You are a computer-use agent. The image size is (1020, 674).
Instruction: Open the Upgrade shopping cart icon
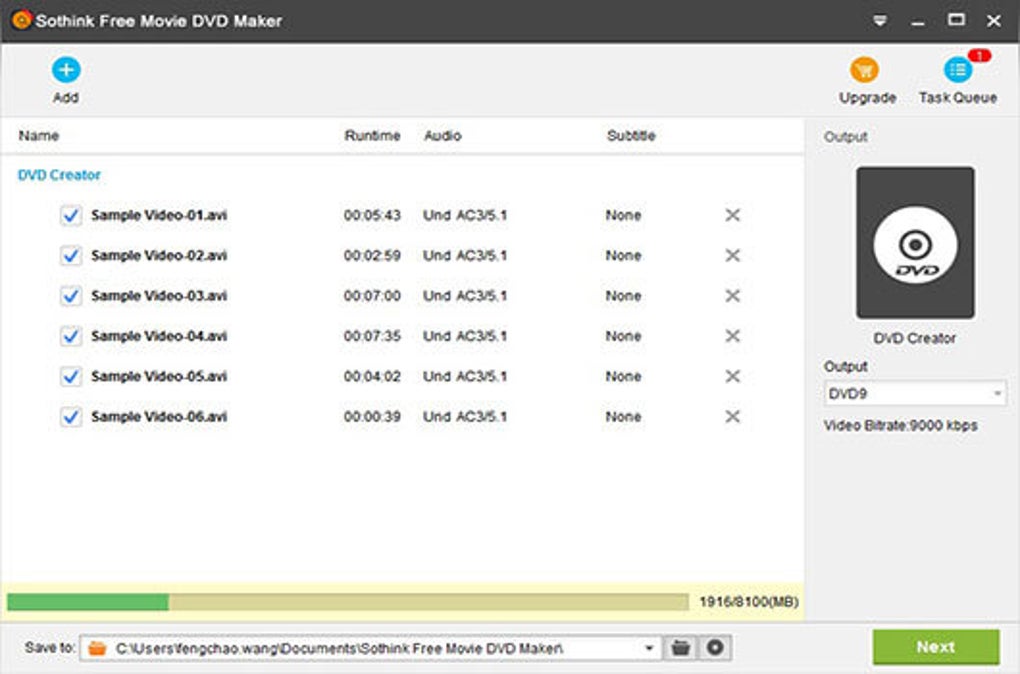coord(865,70)
